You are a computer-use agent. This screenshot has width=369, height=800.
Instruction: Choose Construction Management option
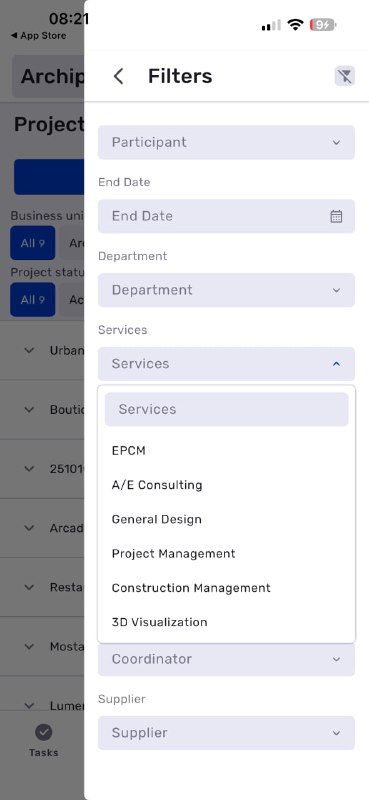[x=191, y=588]
